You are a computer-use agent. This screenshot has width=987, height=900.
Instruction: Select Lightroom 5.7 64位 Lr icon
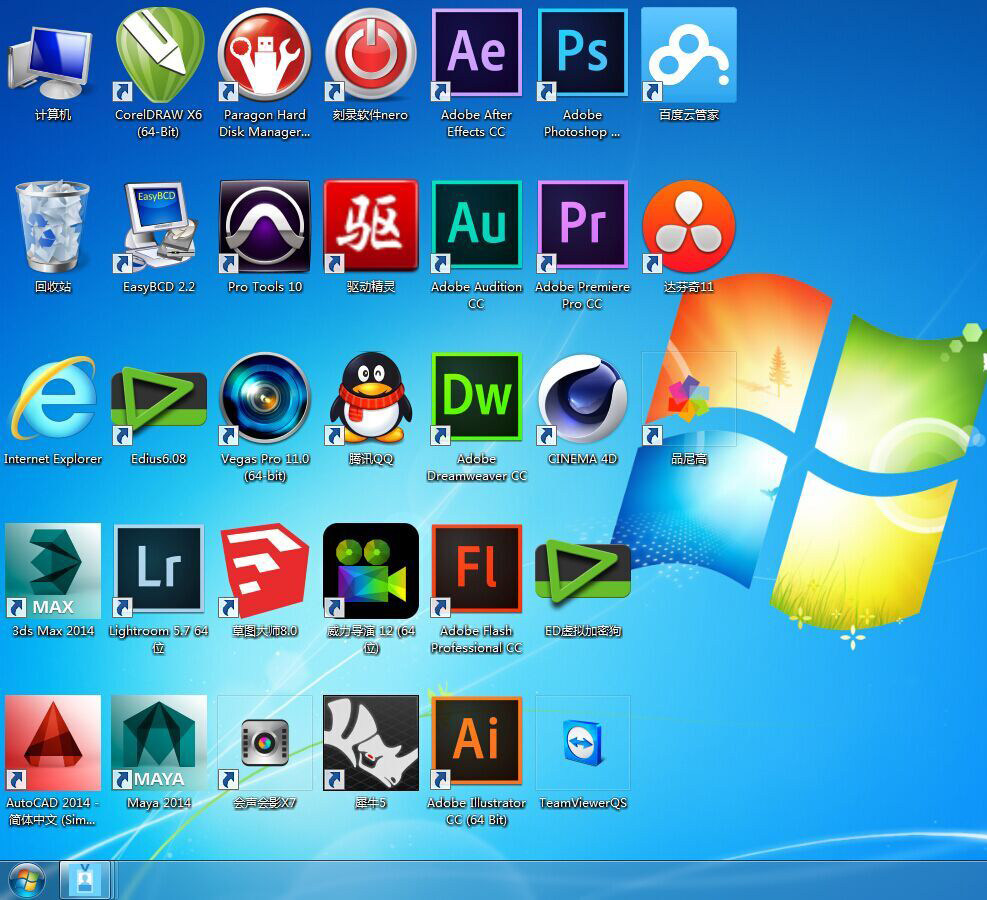click(159, 570)
